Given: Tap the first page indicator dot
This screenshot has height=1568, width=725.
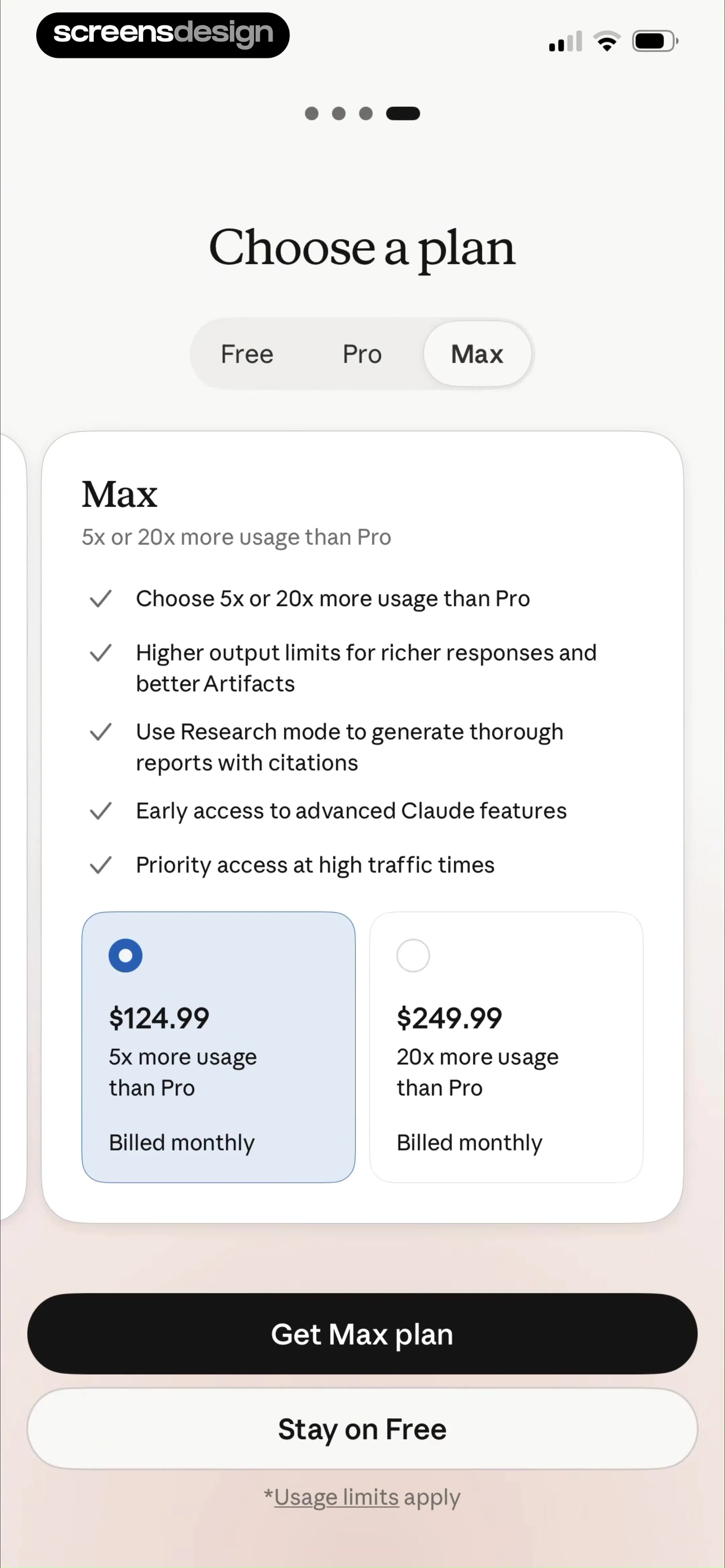Looking at the screenshot, I should pyautogui.click(x=312, y=114).
